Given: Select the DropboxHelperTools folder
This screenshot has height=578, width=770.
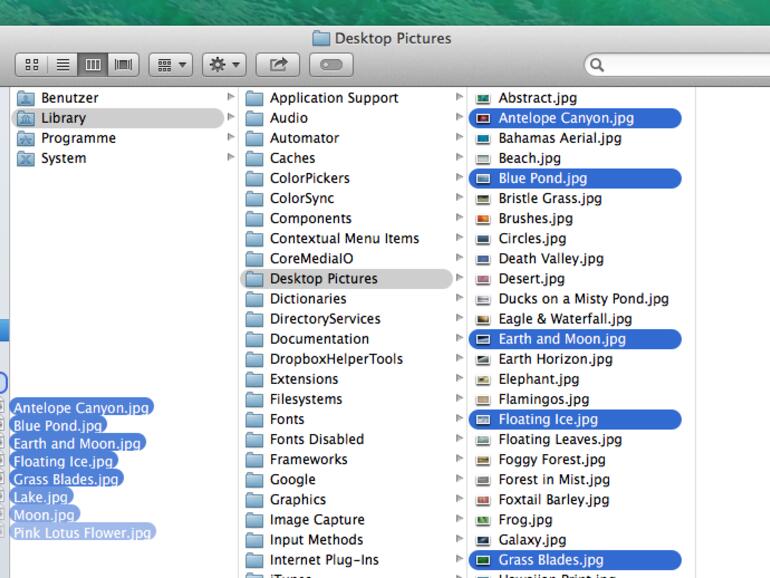Looking at the screenshot, I should 346,359.
